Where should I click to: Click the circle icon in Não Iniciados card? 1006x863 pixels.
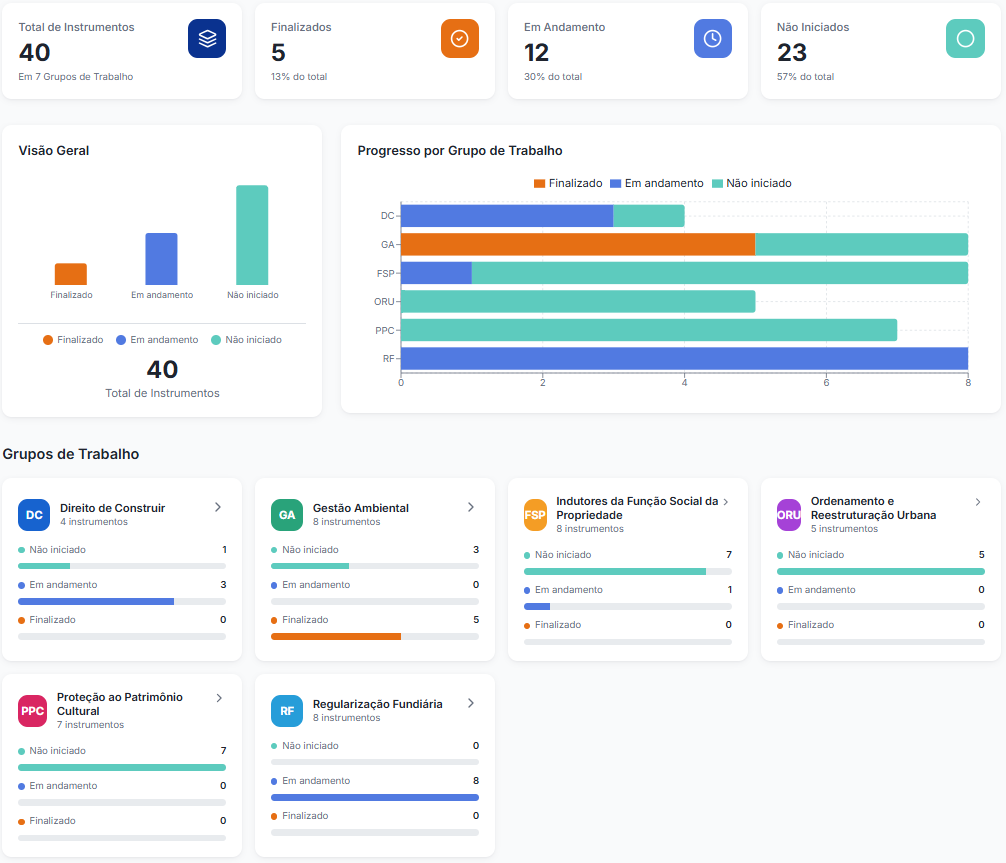tap(965, 38)
